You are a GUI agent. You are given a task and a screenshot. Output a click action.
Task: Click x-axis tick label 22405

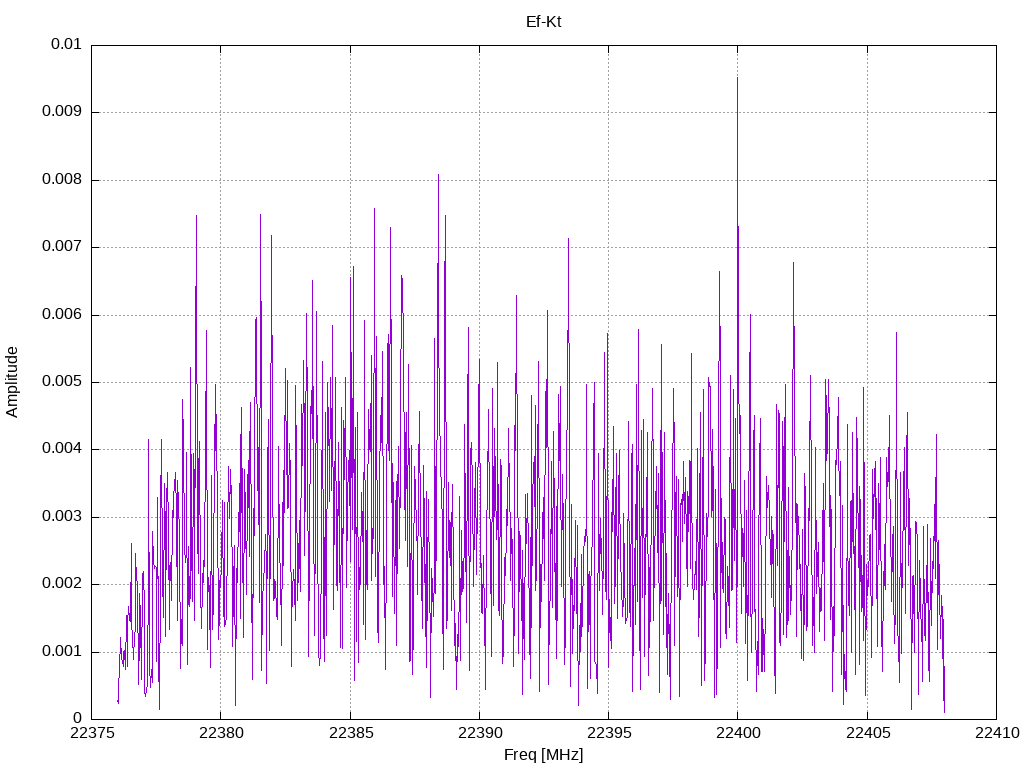click(867, 733)
